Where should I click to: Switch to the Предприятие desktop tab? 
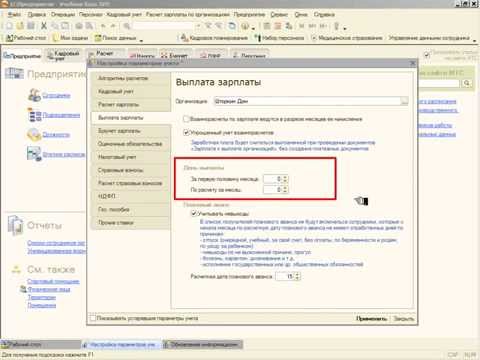(22, 56)
